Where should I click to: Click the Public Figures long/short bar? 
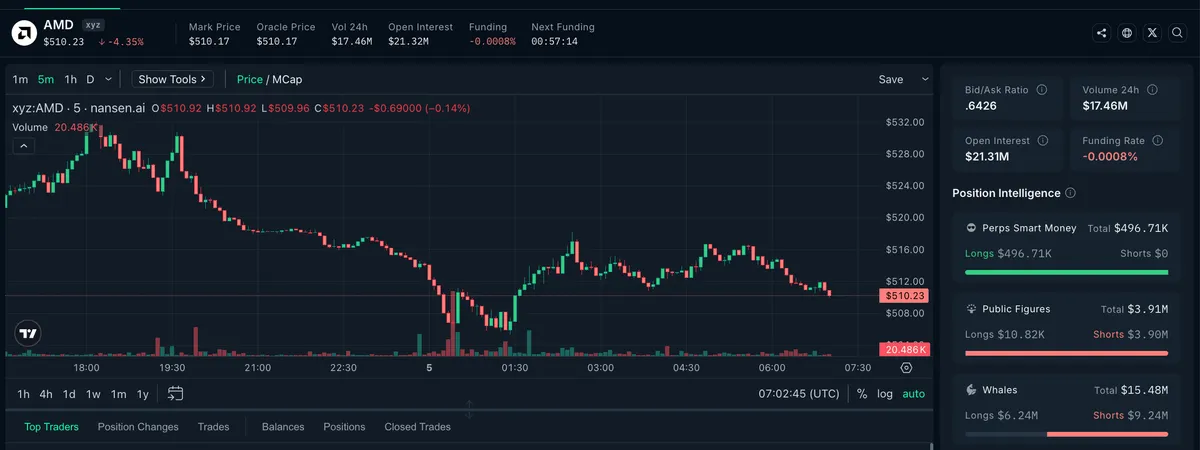coord(1066,353)
